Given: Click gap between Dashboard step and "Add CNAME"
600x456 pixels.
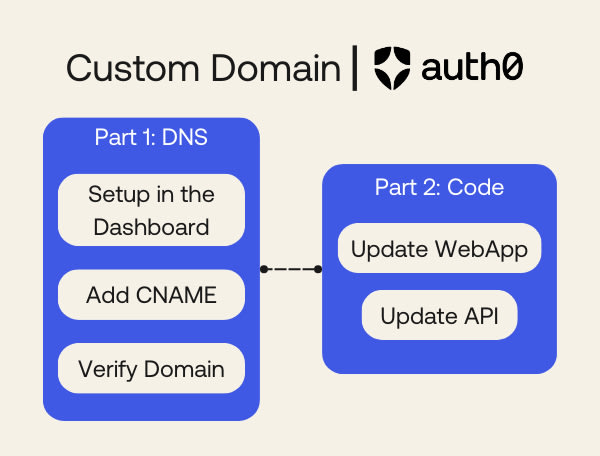Looking at the screenshot, I should pos(151,257).
